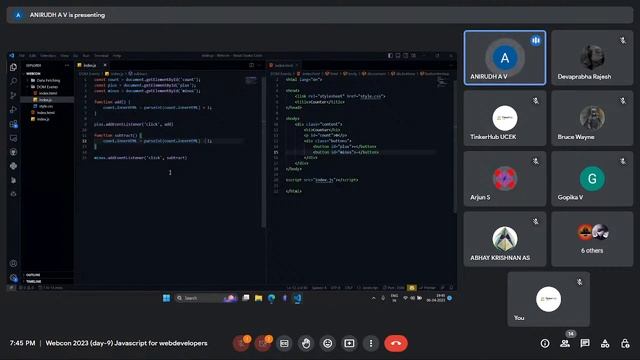Open the chat with everyone panel
Viewport: 640px width, 360px height.
coord(585,344)
